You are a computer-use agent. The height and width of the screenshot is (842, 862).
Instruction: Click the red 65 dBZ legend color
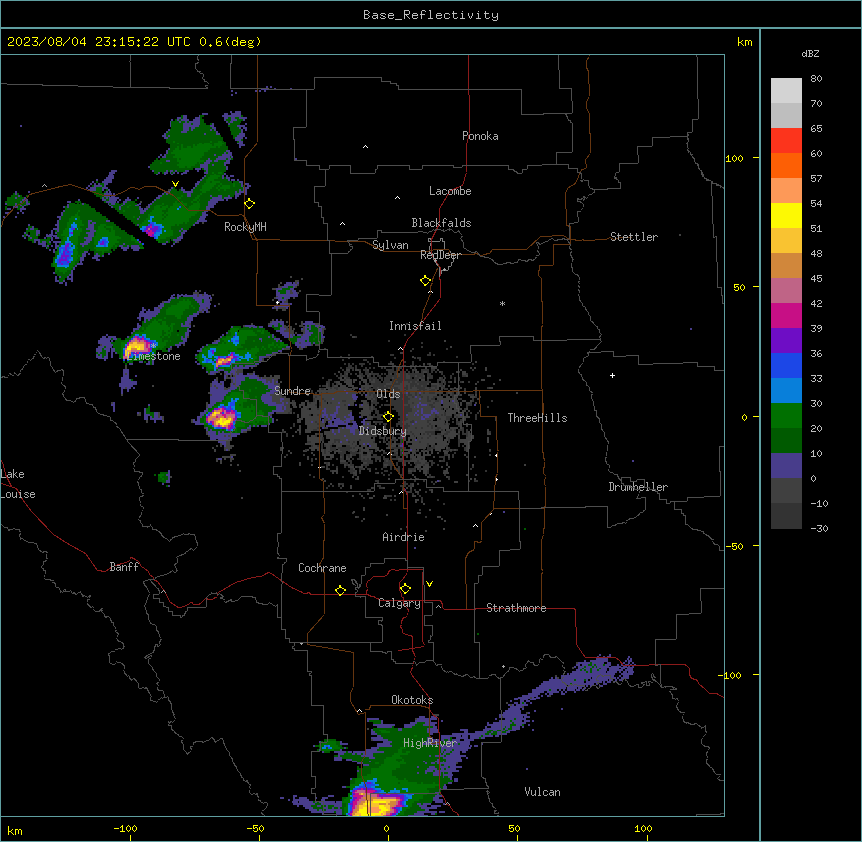[786, 140]
